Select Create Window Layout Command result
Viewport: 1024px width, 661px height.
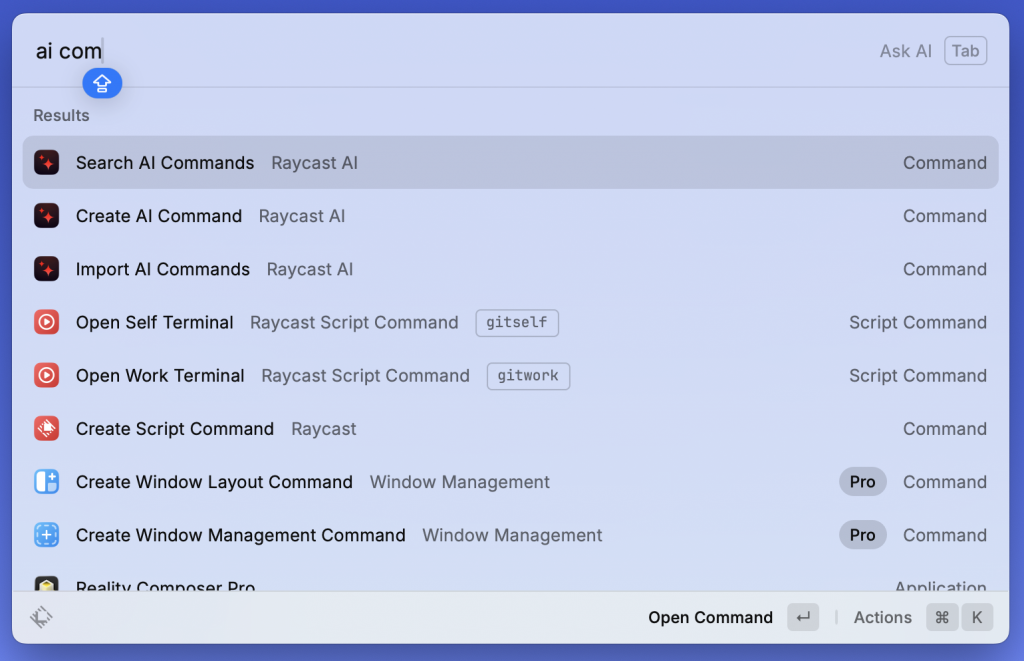[x=510, y=482]
